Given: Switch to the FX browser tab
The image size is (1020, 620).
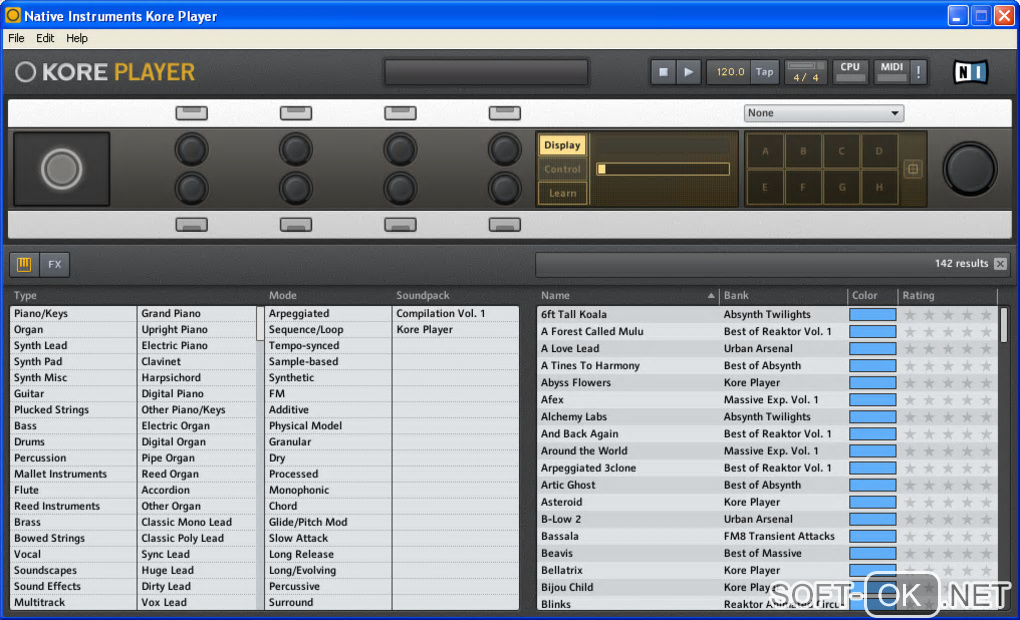Looking at the screenshot, I should tap(55, 264).
